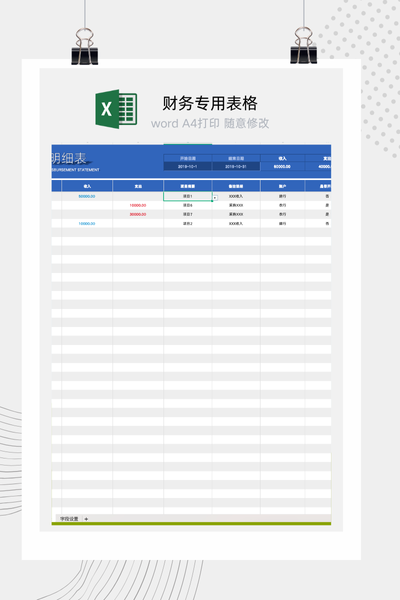Click the 财务专用表格 heading text
Screen dimensions: 400x600
210,103
